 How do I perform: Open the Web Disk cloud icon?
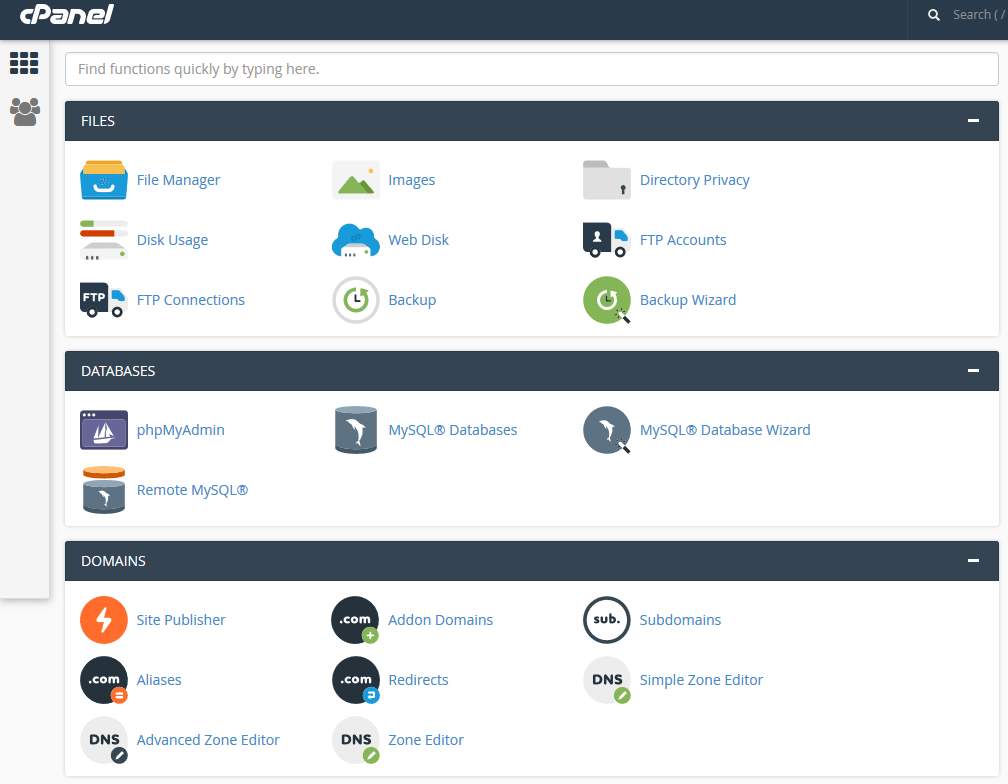(x=356, y=240)
